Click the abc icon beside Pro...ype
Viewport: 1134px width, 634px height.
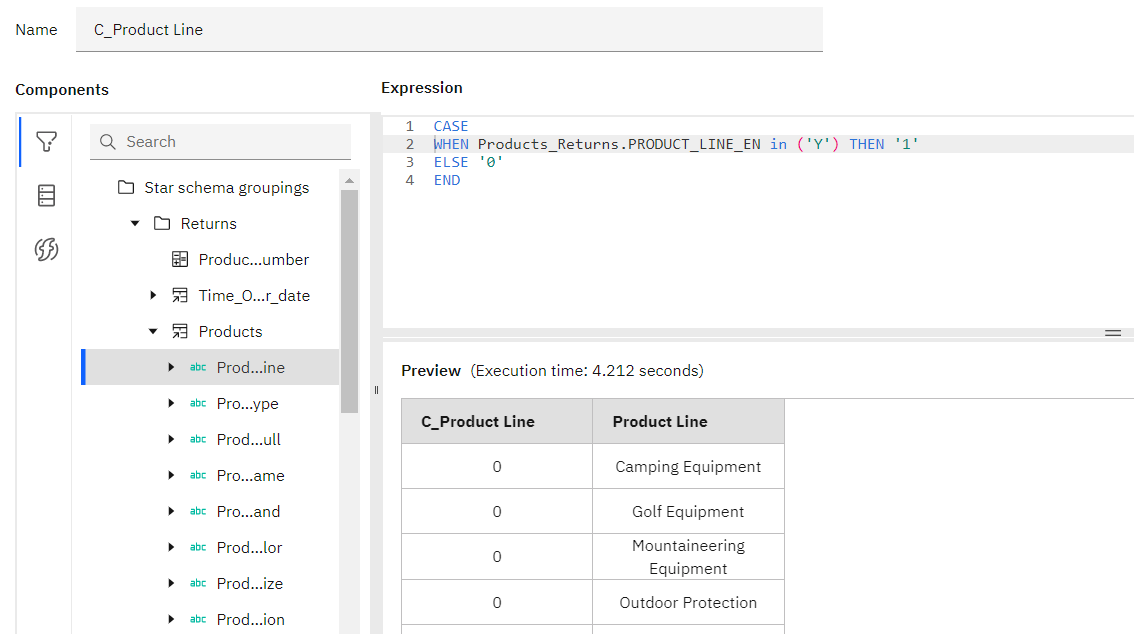(x=198, y=403)
